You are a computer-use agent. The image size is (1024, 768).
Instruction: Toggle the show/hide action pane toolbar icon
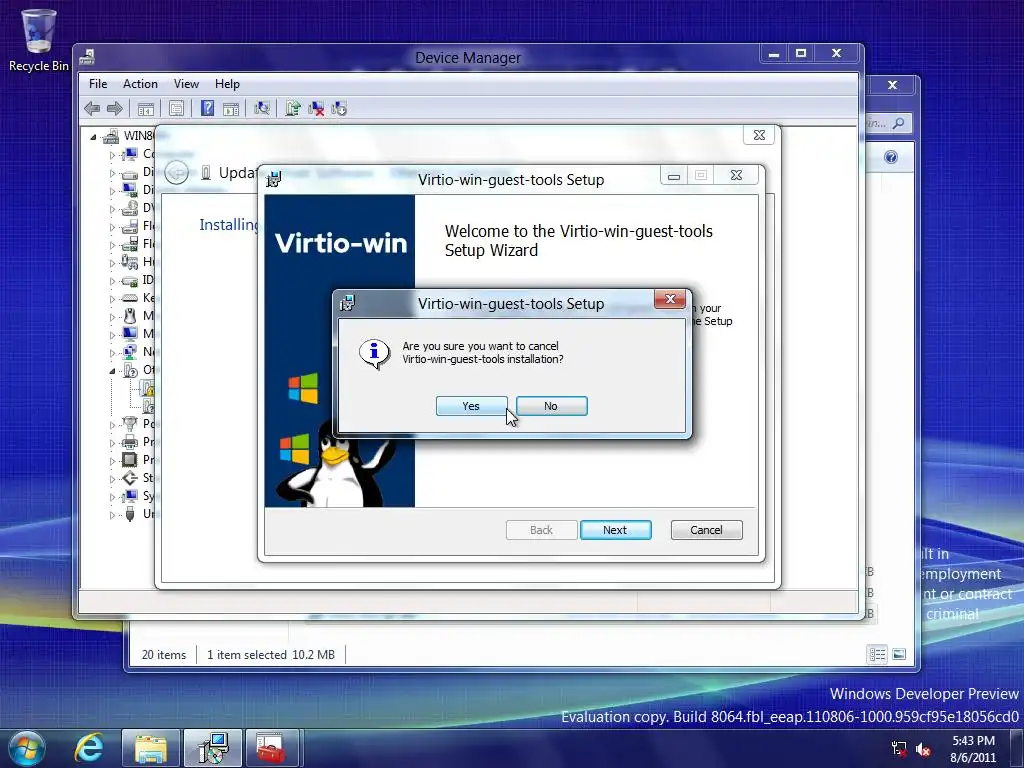[231, 108]
